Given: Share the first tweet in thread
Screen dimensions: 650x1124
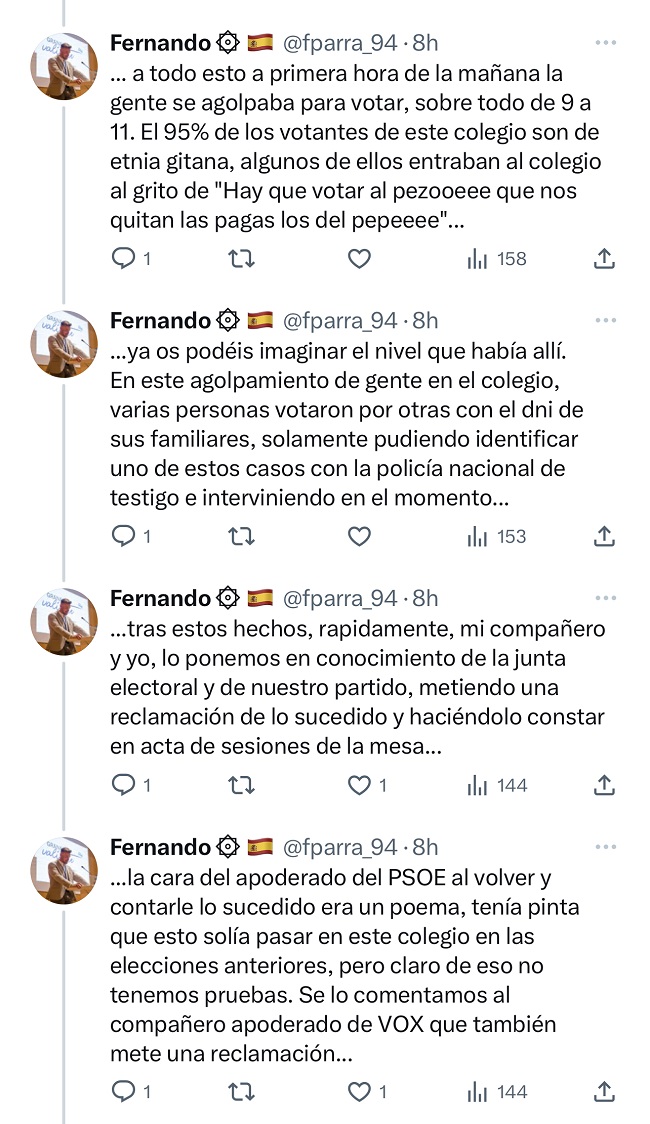Looking at the screenshot, I should coord(604,259).
